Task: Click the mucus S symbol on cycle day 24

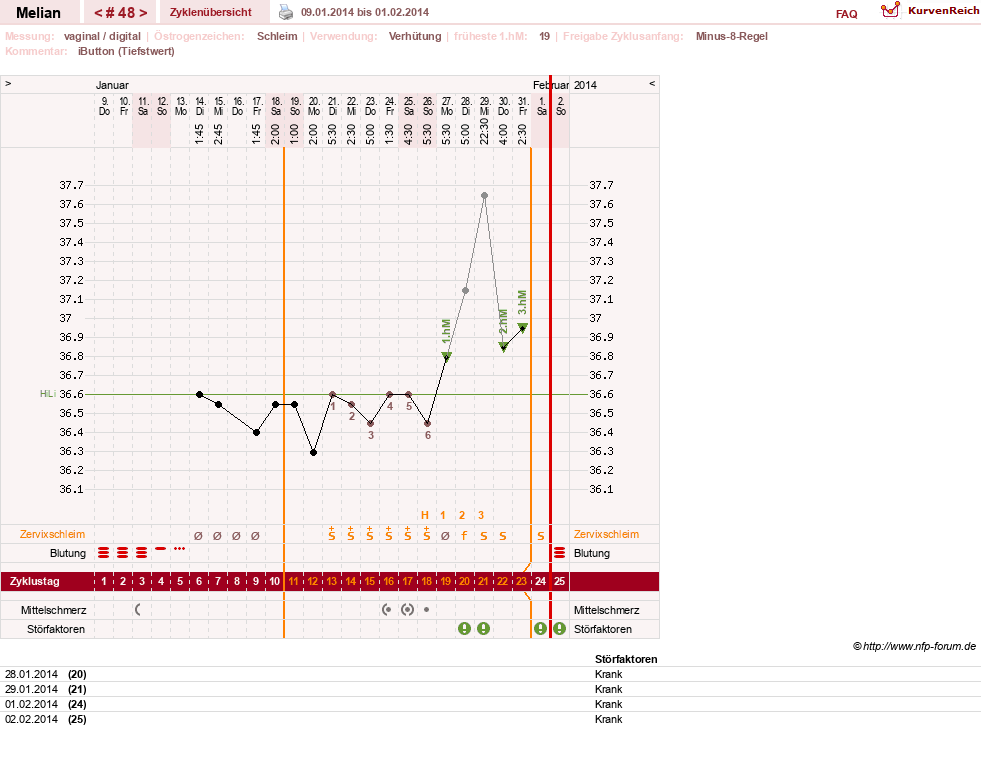Action: point(541,536)
